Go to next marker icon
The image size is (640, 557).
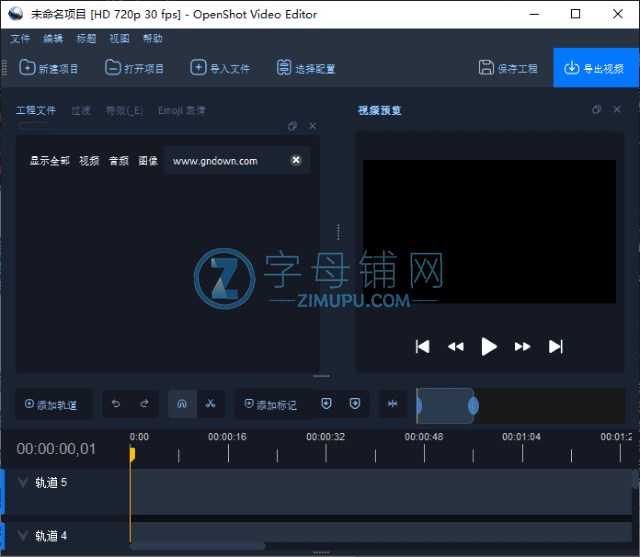(355, 404)
